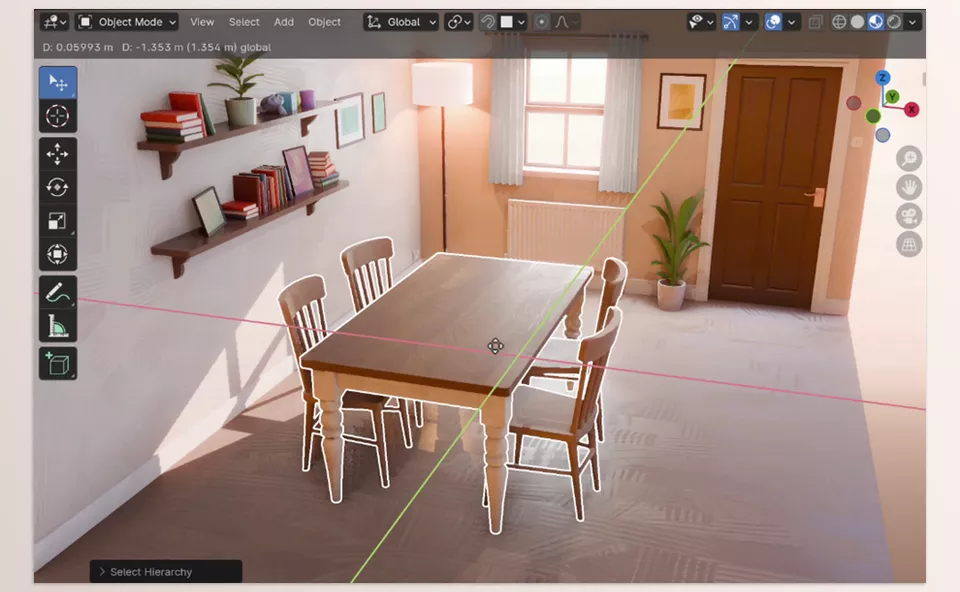Activate the Measure tool
960x592 pixels.
click(x=57, y=323)
